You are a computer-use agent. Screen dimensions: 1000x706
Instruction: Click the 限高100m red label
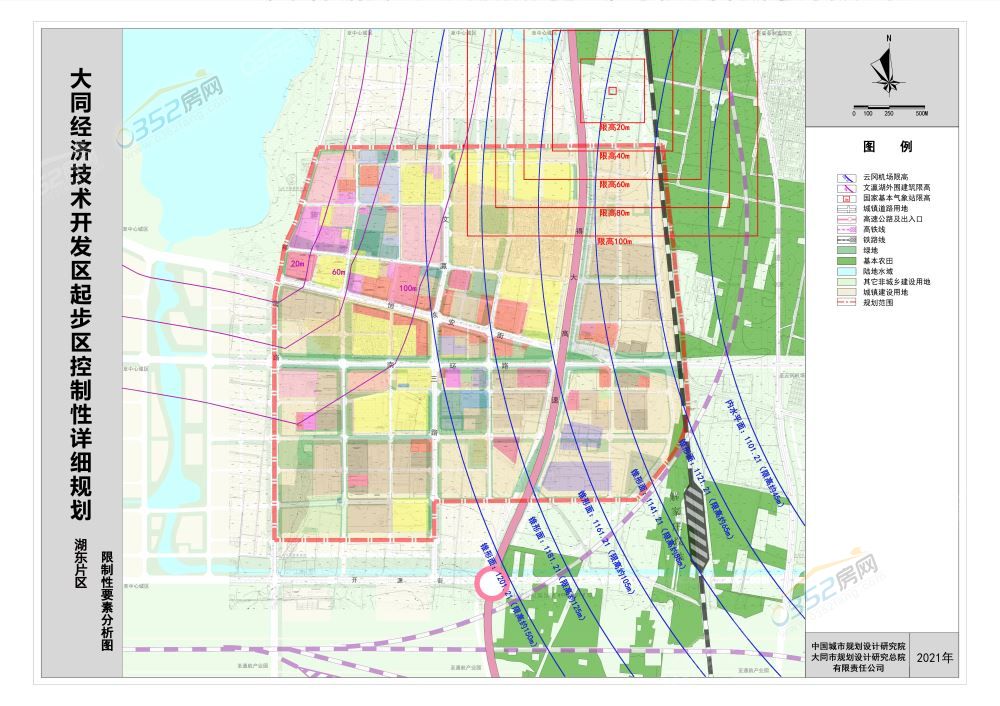pos(616,241)
